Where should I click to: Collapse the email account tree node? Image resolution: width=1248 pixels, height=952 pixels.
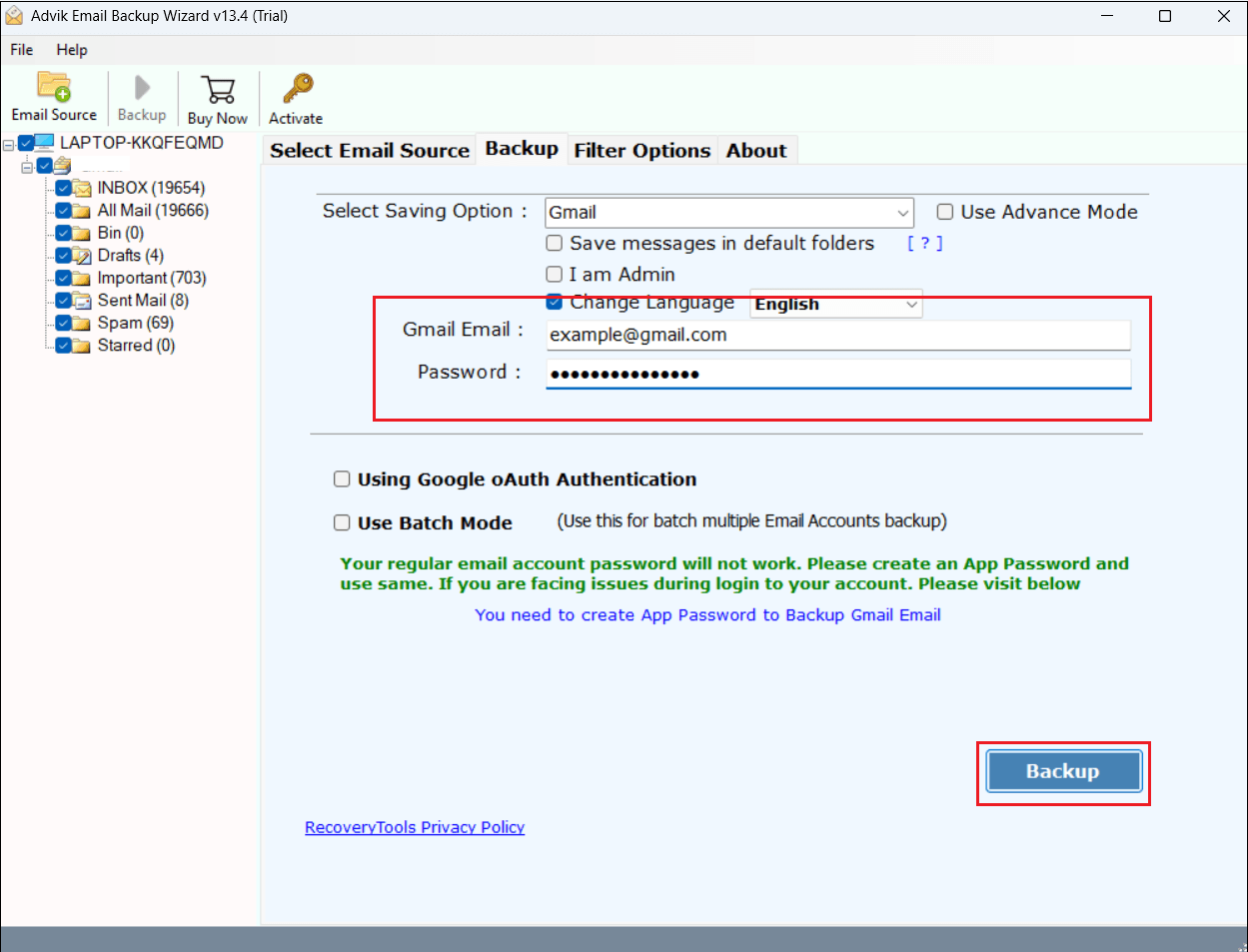27,166
